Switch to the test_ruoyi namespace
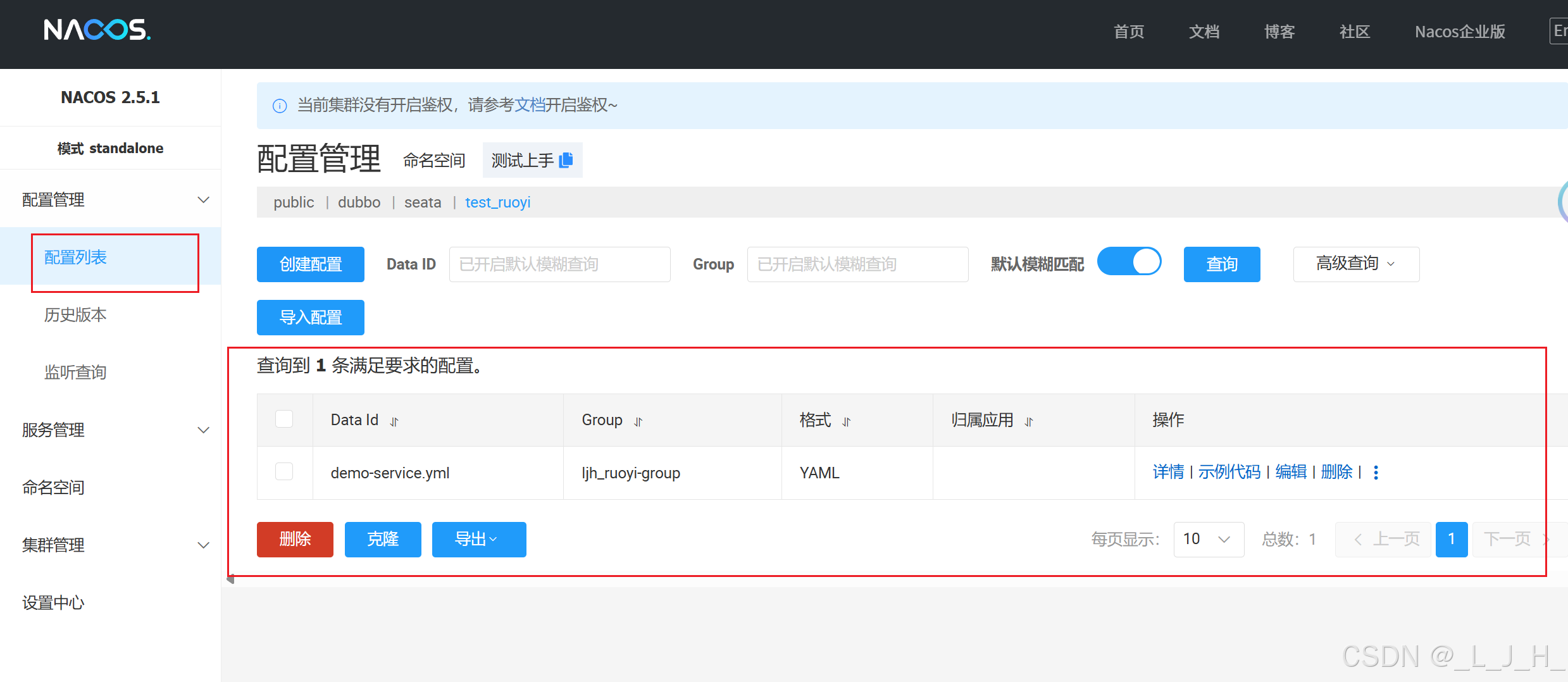1568x682 pixels. tap(498, 202)
